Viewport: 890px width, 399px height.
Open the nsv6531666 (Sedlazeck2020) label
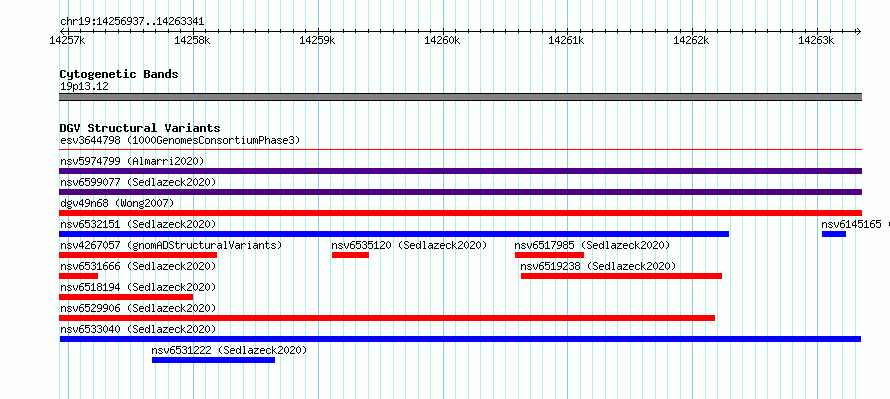(x=138, y=266)
